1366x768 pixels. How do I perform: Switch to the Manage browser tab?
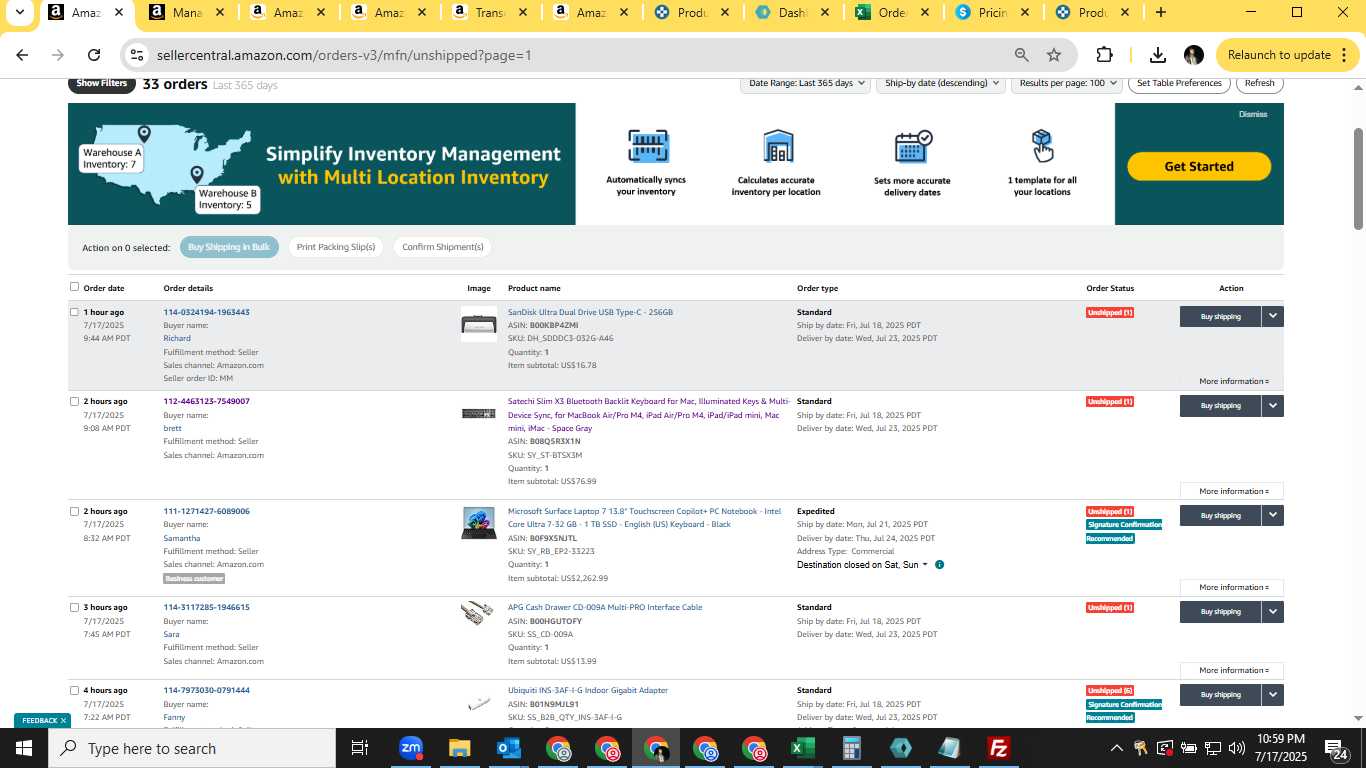tap(185, 13)
